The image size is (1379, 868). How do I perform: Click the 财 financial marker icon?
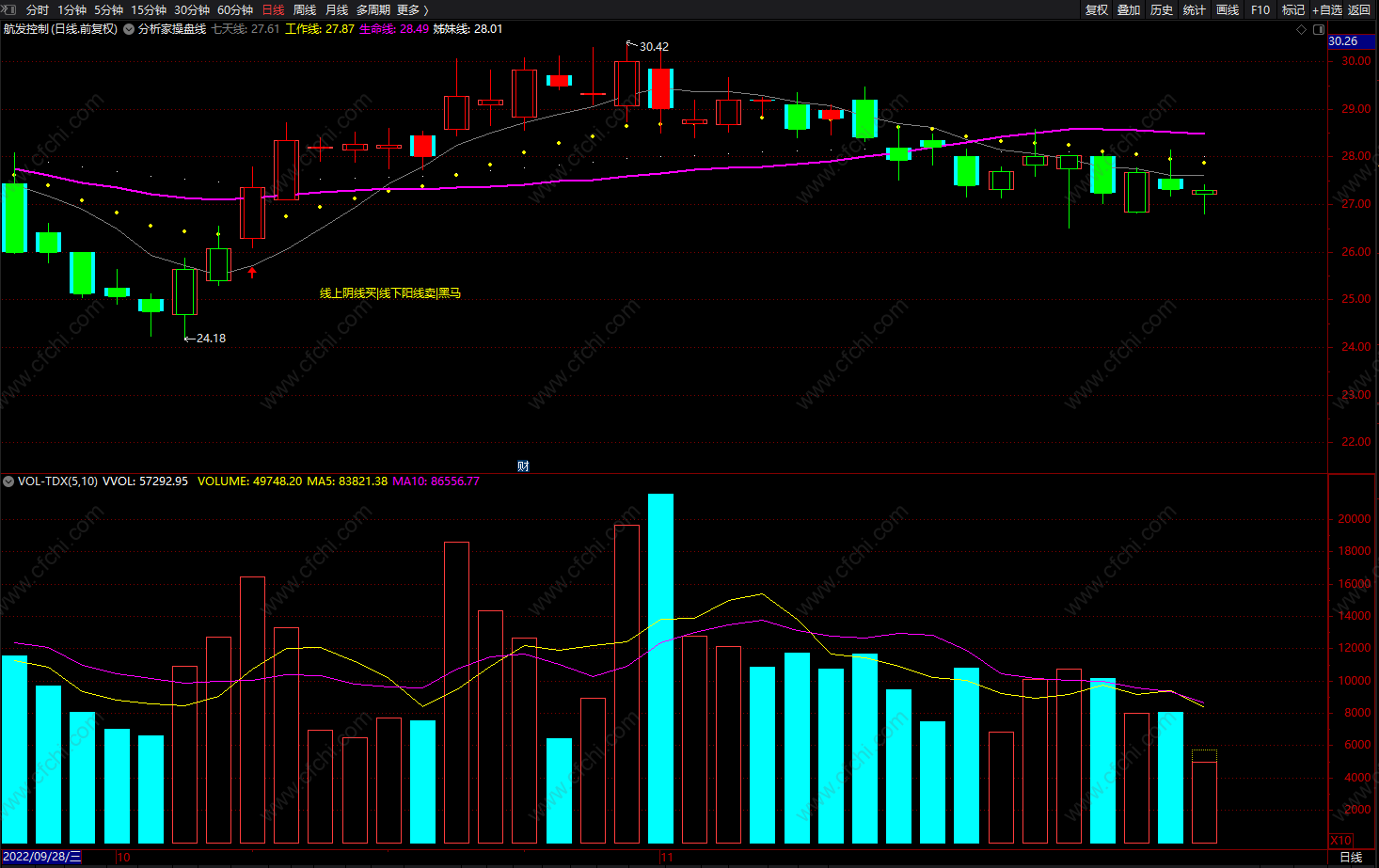[523, 466]
